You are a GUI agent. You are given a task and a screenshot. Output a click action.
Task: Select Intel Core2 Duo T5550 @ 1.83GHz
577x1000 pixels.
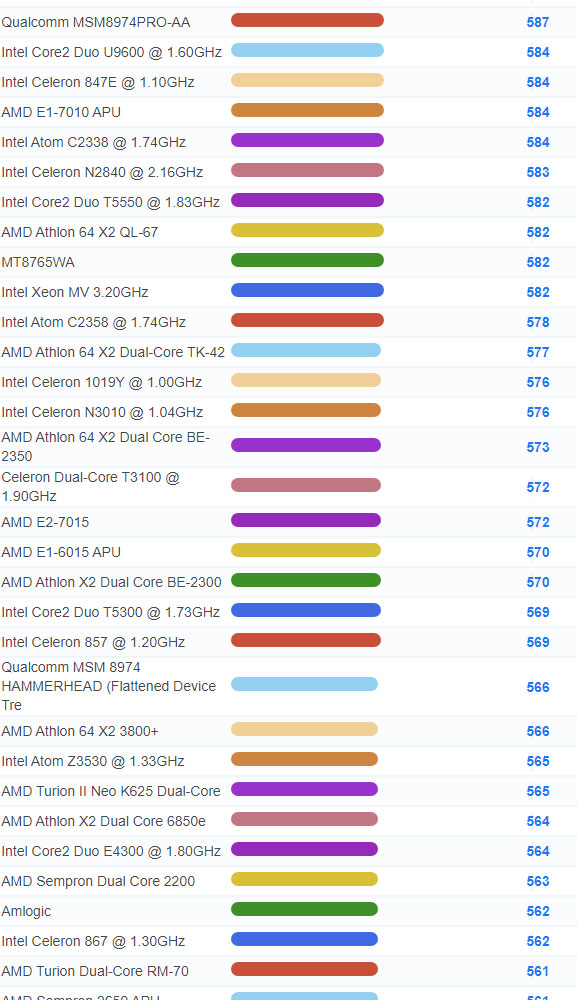110,202
